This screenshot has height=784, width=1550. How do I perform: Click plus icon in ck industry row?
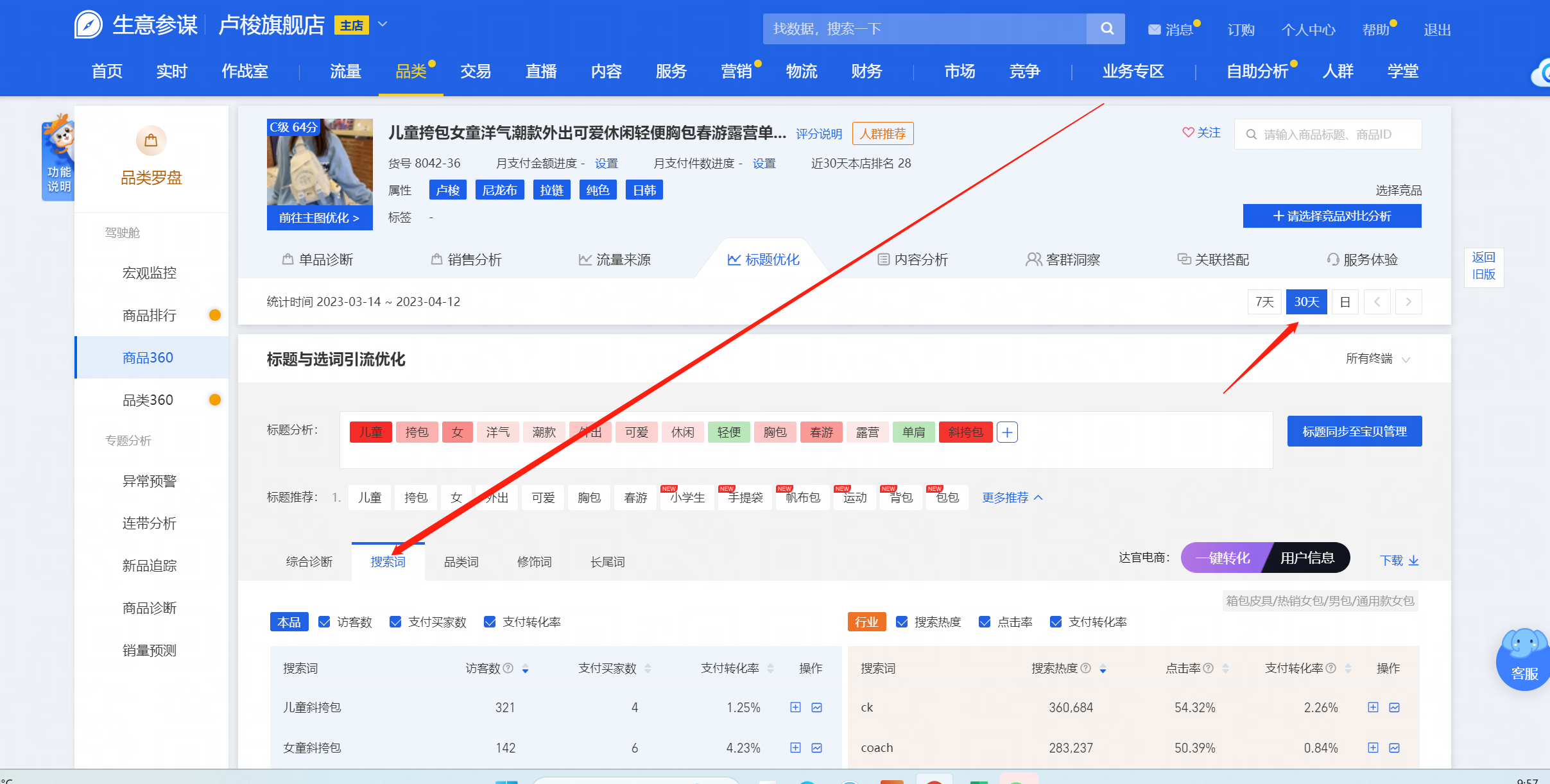[x=1373, y=708]
